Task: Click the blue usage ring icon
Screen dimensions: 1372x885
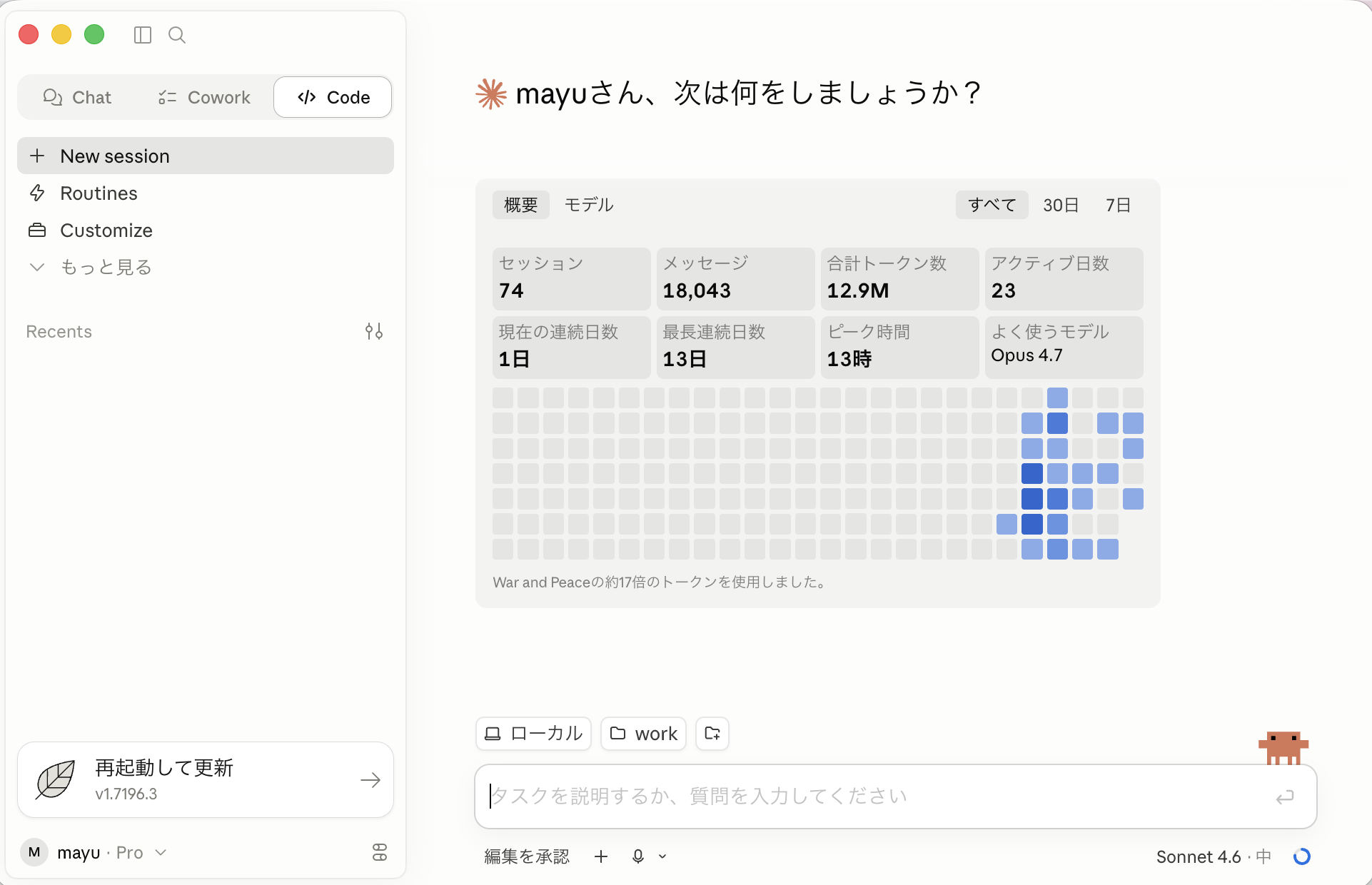Action: [x=1302, y=856]
